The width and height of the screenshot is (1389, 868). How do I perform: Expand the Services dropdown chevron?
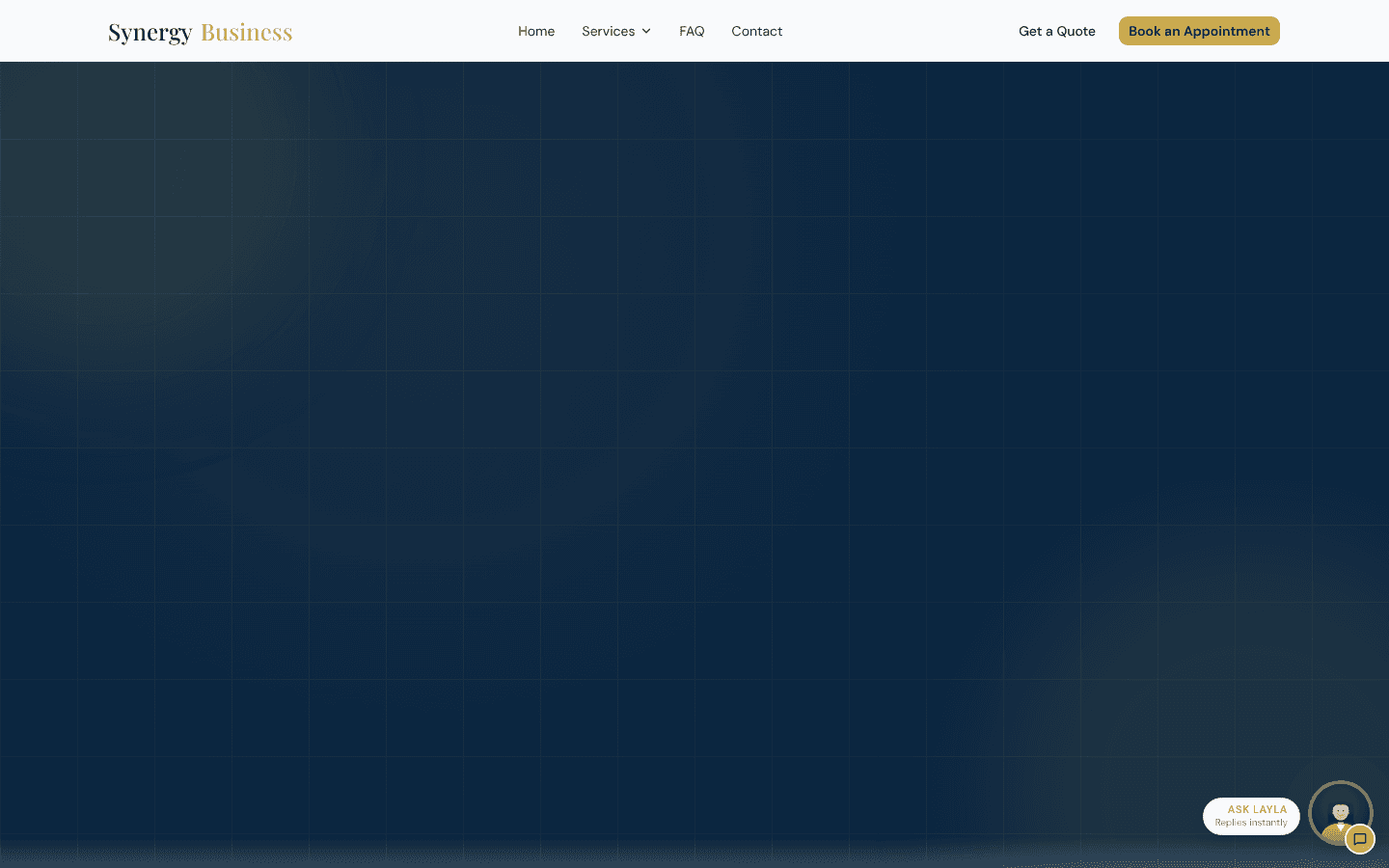[x=646, y=31]
